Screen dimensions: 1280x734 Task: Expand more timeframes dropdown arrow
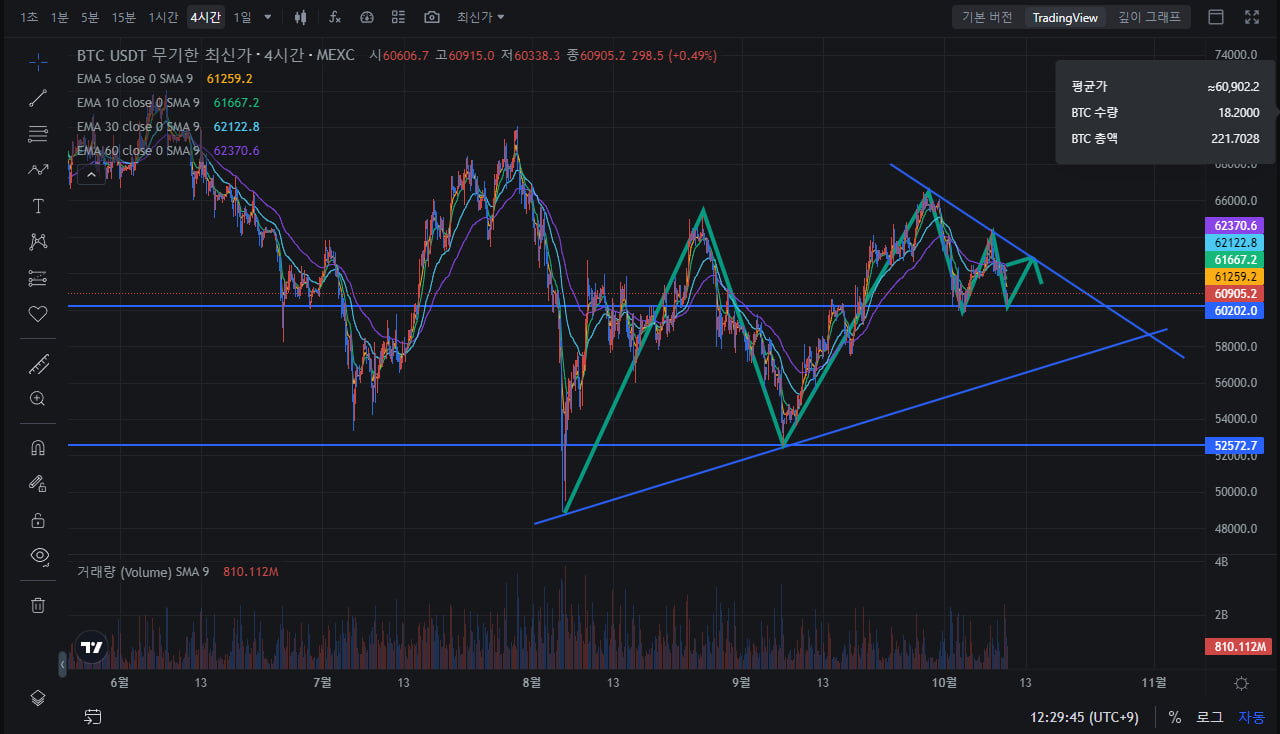pyautogui.click(x=267, y=17)
